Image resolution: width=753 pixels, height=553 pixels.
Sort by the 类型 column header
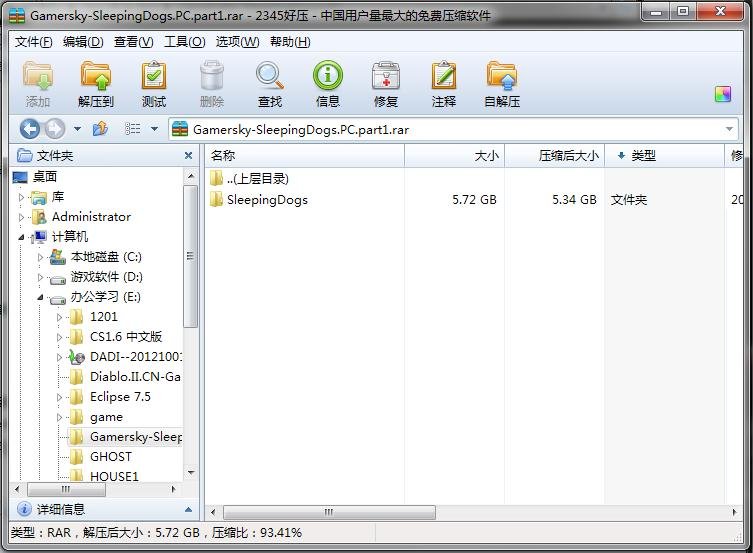(664, 156)
